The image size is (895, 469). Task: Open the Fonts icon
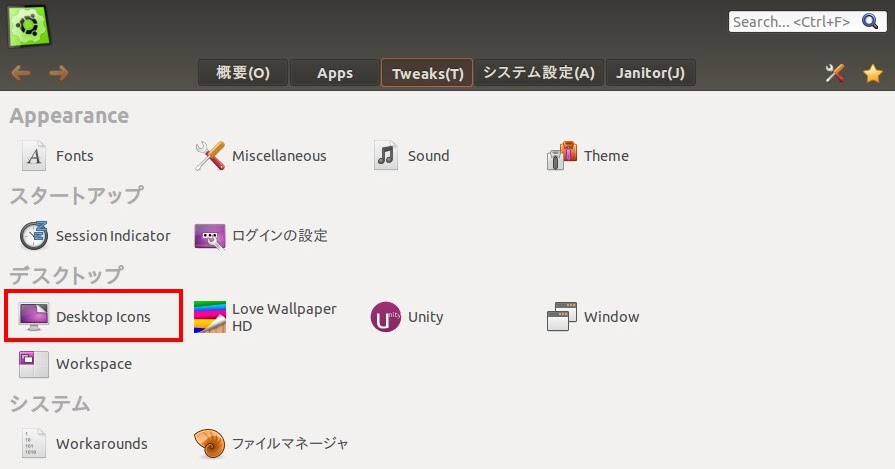click(x=34, y=156)
